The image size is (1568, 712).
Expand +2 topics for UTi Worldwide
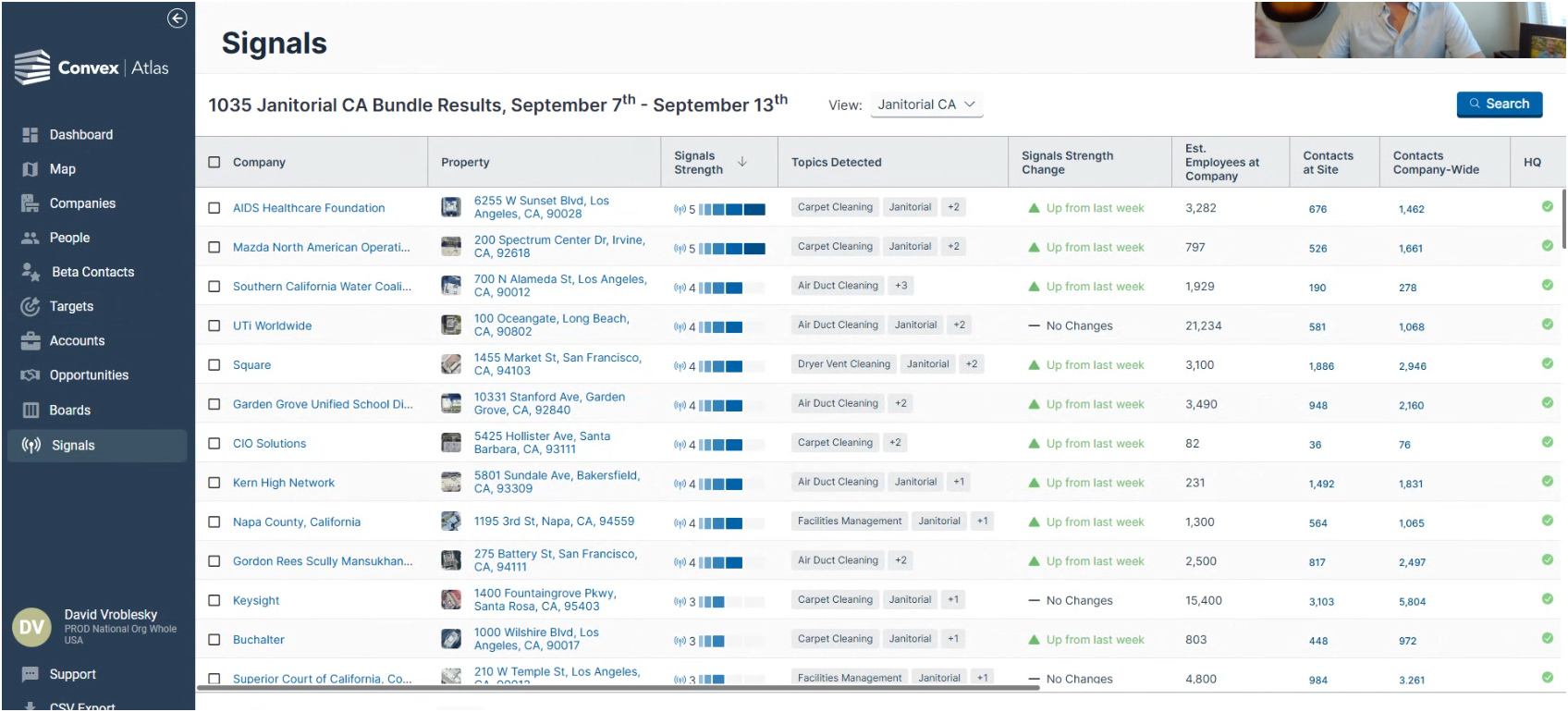click(x=960, y=325)
